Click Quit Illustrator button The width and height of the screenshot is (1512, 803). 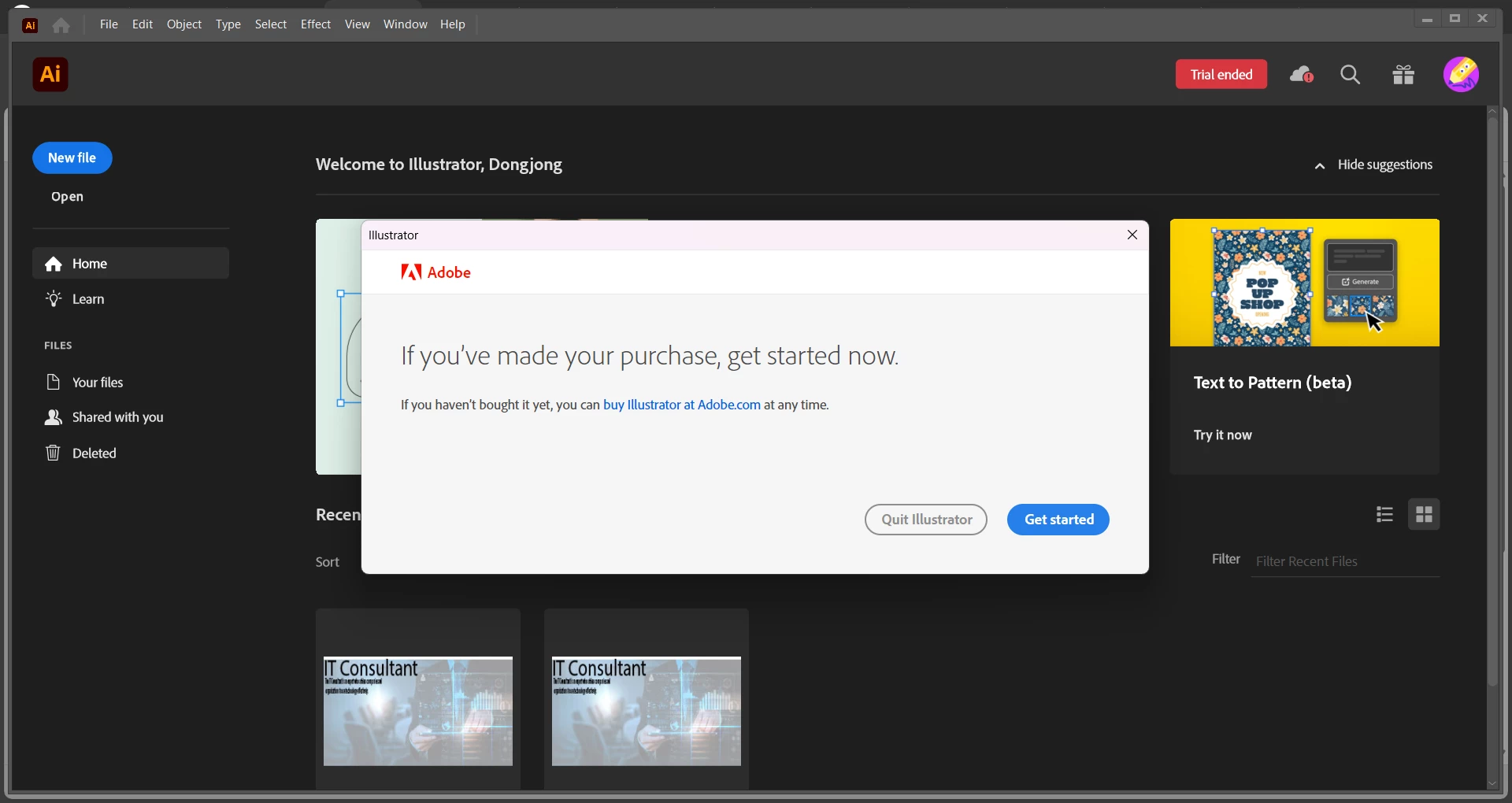[926, 520]
